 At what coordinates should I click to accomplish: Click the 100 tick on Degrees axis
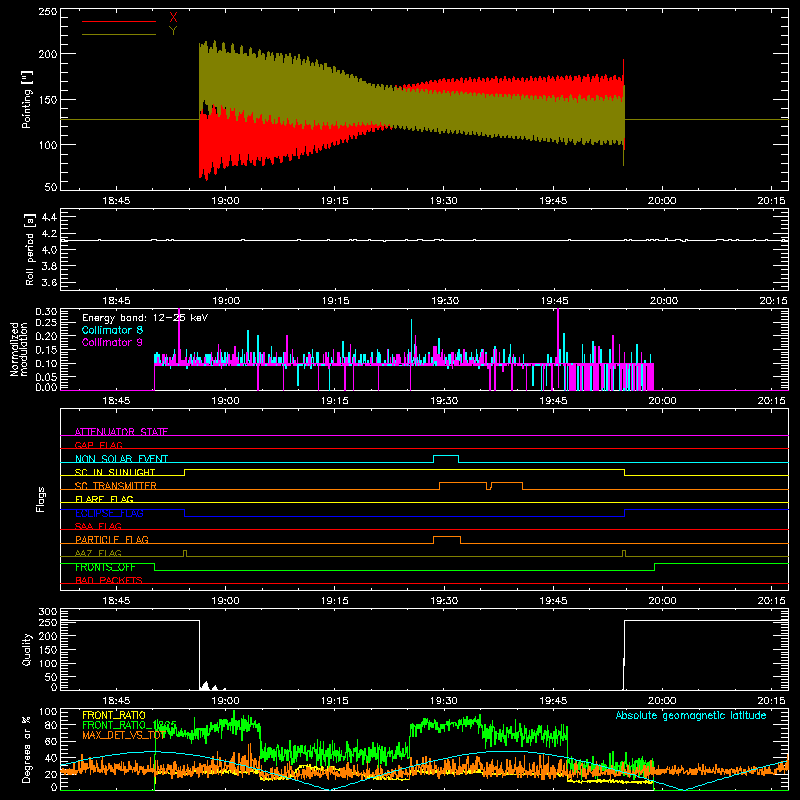[48, 712]
